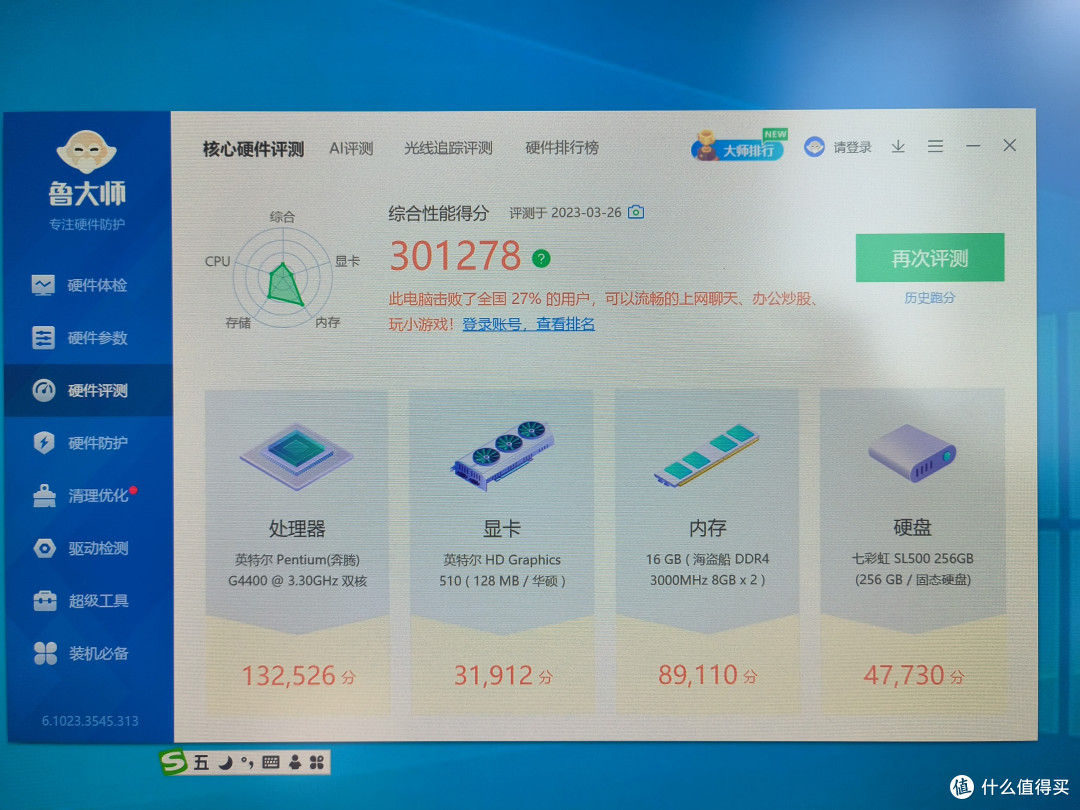
Task: Click the 处理器 chip illustration
Action: point(296,455)
